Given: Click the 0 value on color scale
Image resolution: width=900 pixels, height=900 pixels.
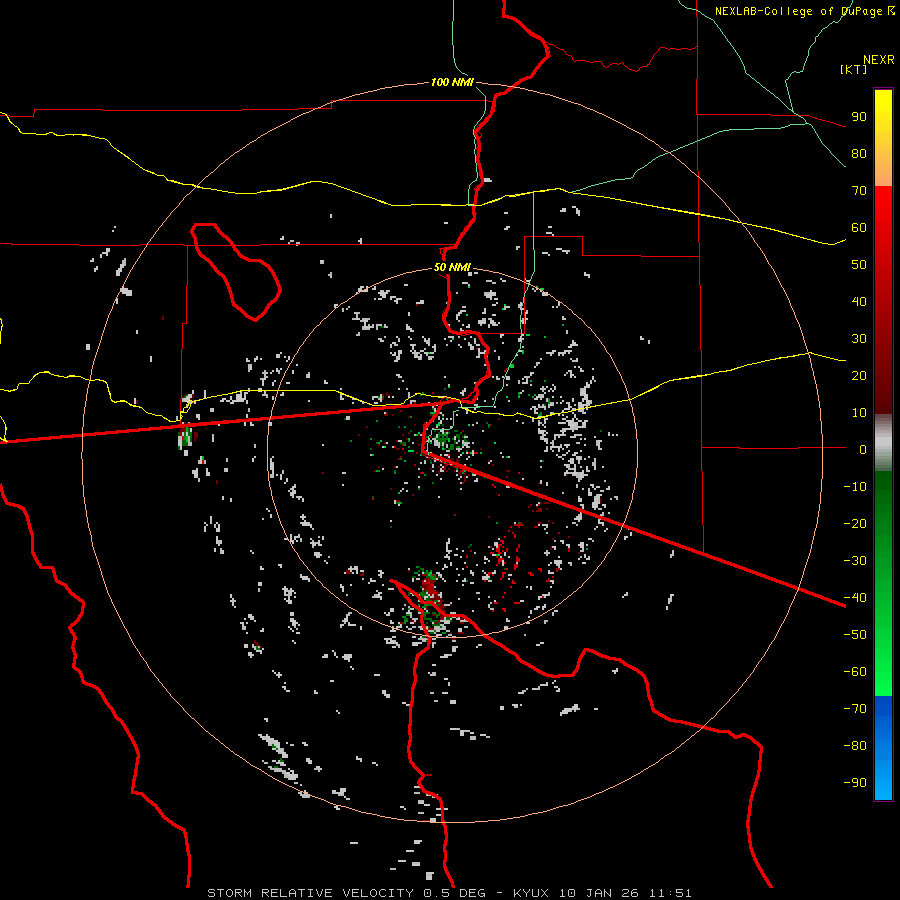Looking at the screenshot, I should click(x=863, y=449).
